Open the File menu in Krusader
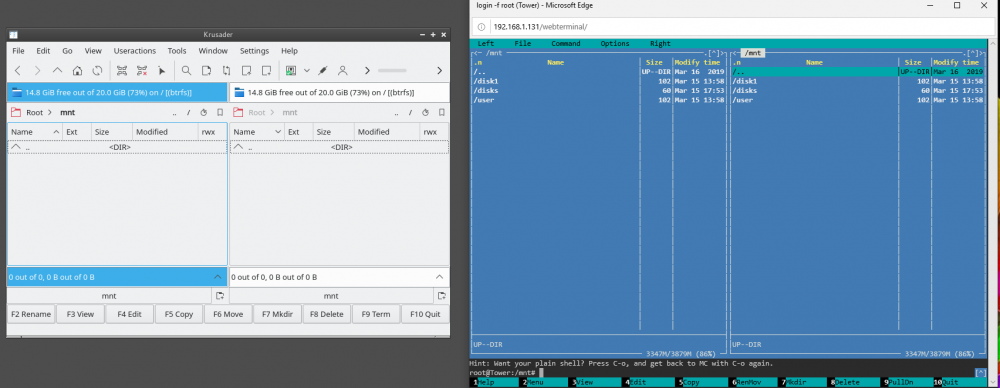 pos(18,51)
